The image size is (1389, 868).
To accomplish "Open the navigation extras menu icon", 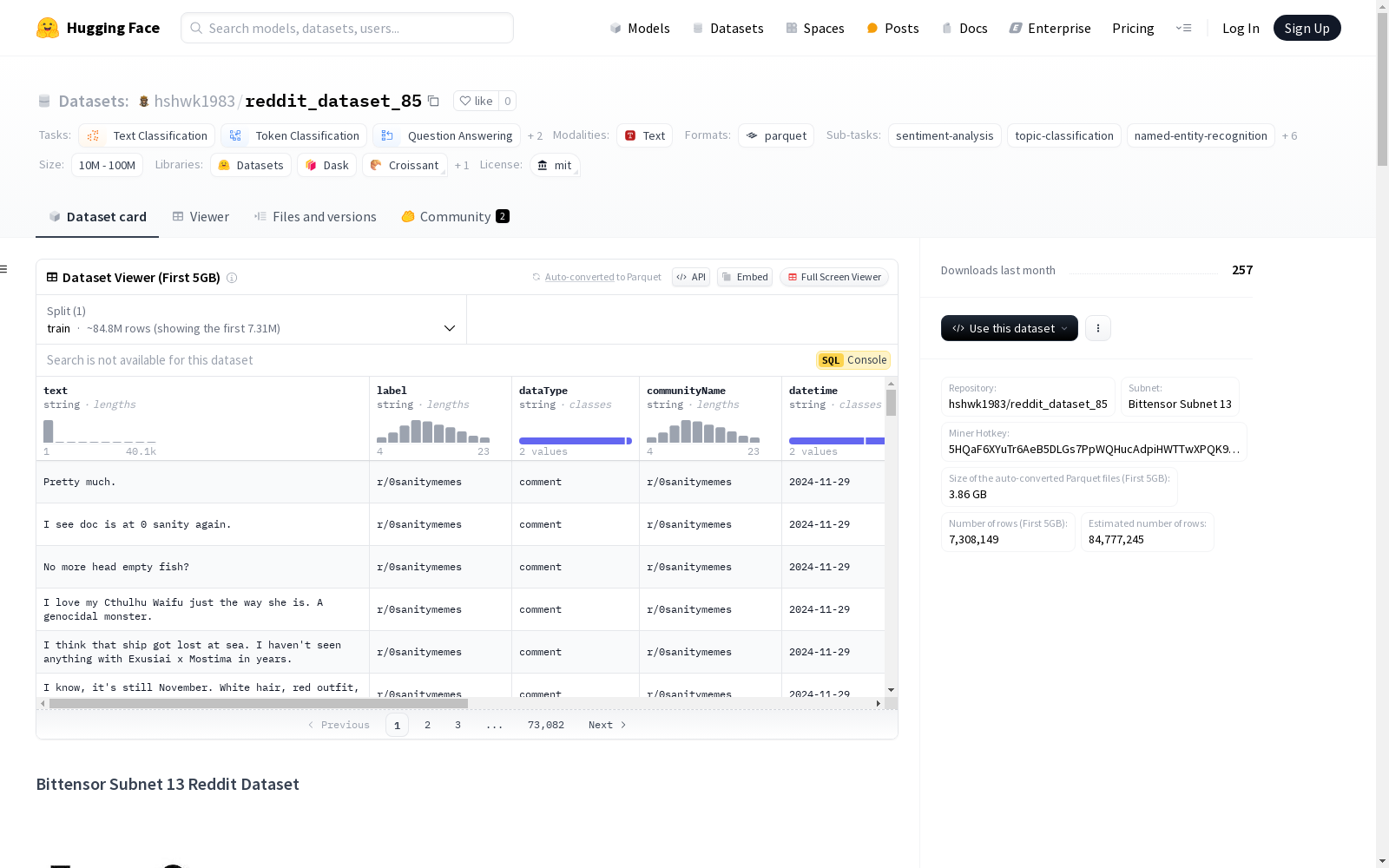I will [1183, 28].
